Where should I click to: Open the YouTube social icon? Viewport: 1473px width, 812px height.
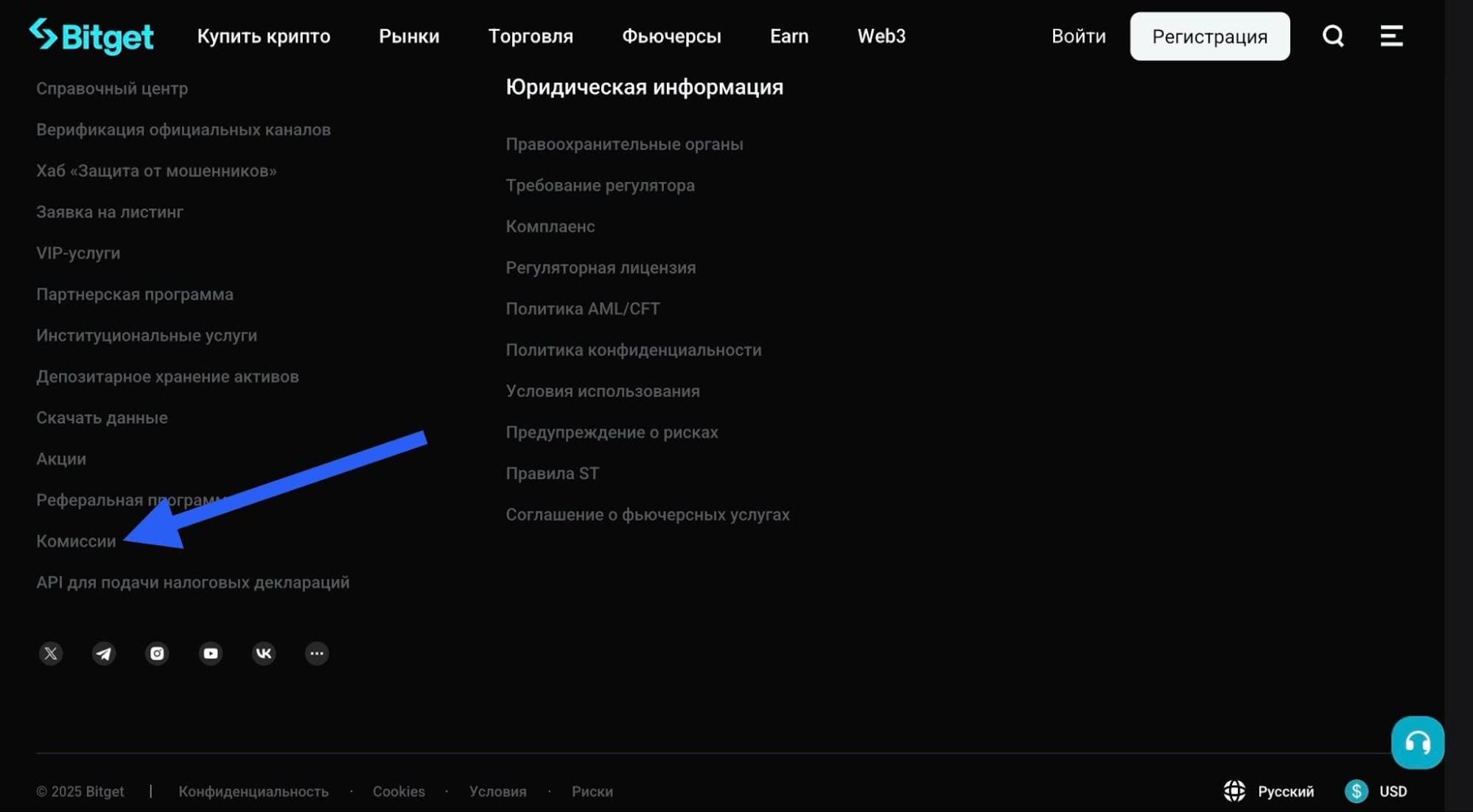(211, 653)
